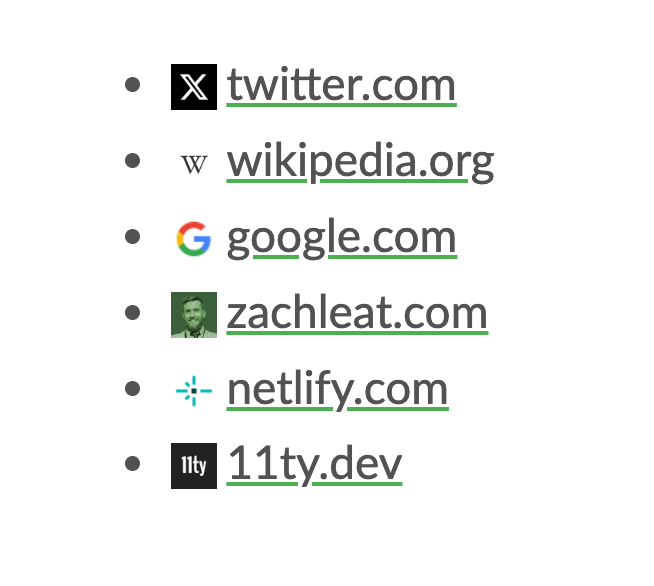Visit the zachleat.com link

point(357,314)
